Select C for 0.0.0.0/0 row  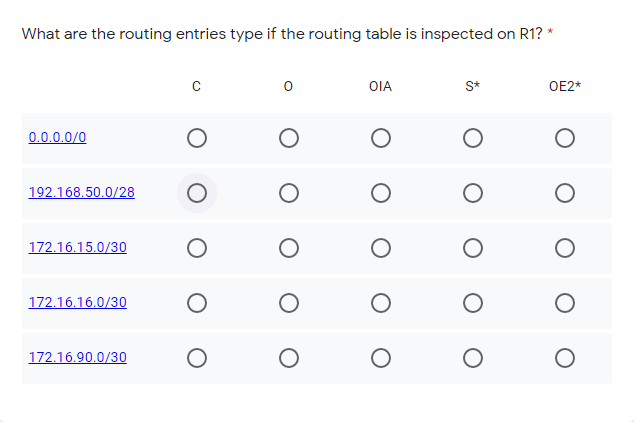click(197, 137)
